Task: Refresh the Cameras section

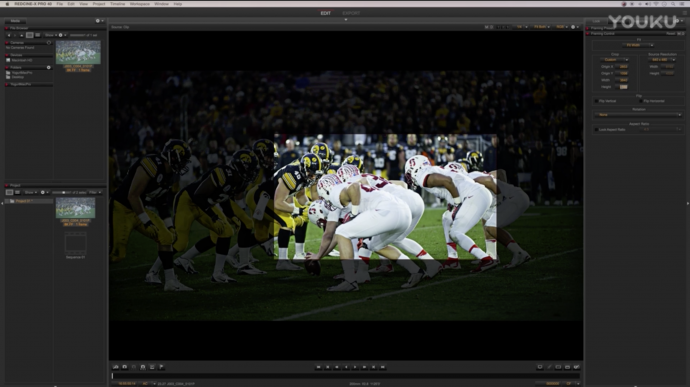Action: 49,43
